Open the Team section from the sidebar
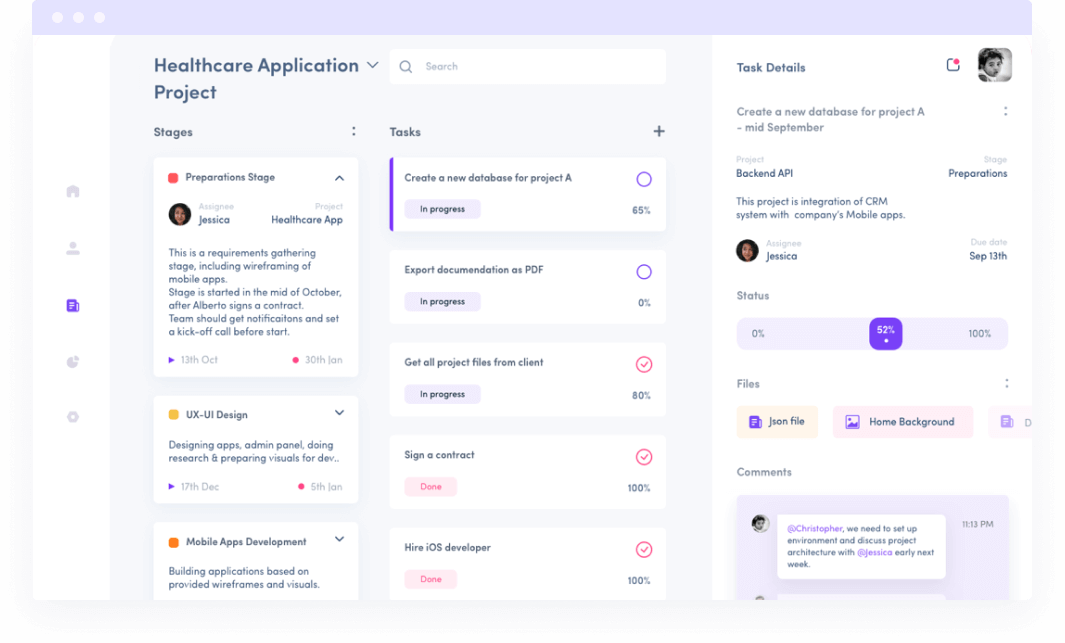This screenshot has width=1065, height=643. (x=72, y=248)
